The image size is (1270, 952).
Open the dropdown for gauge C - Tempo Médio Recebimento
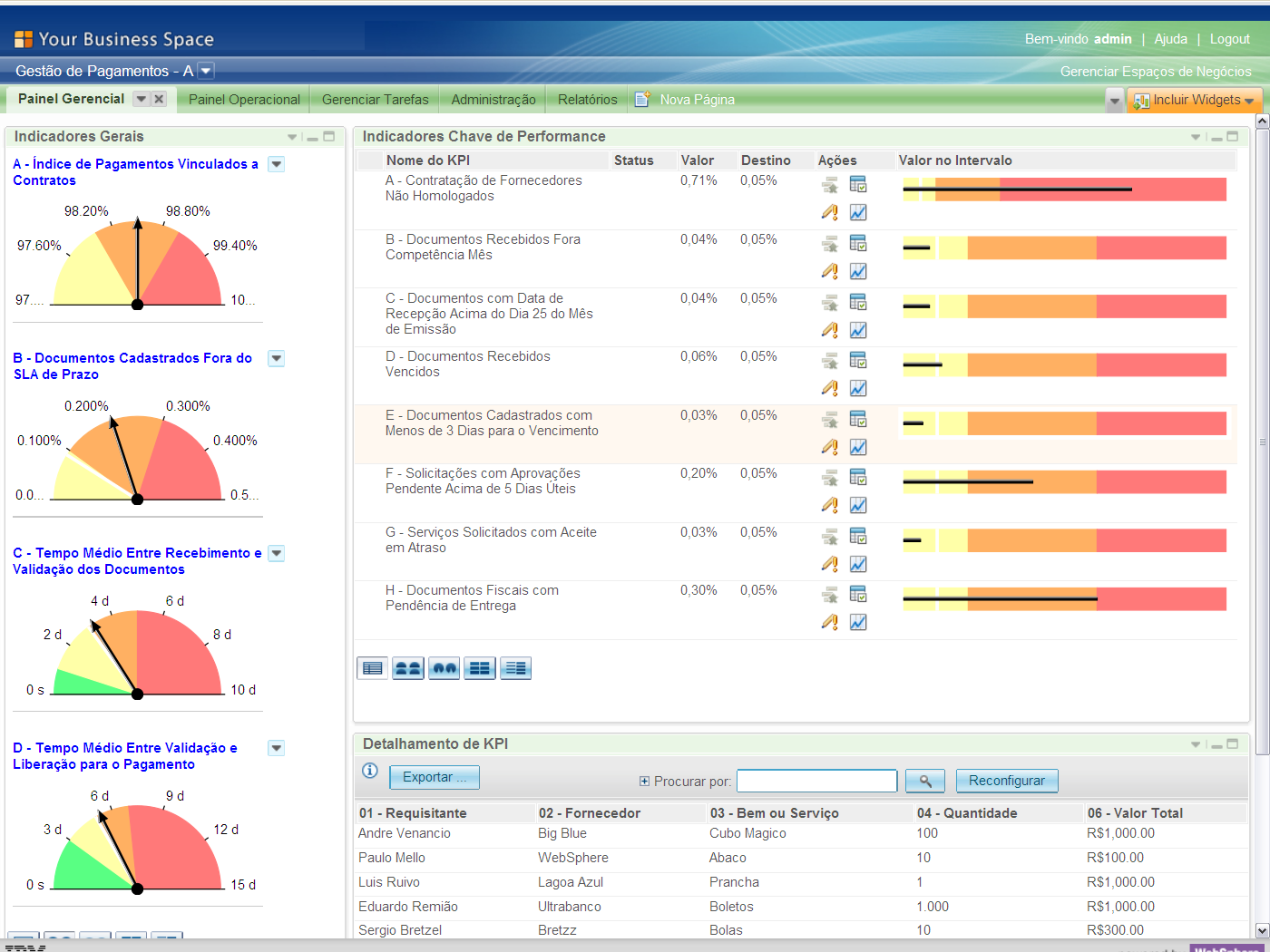coord(277,553)
